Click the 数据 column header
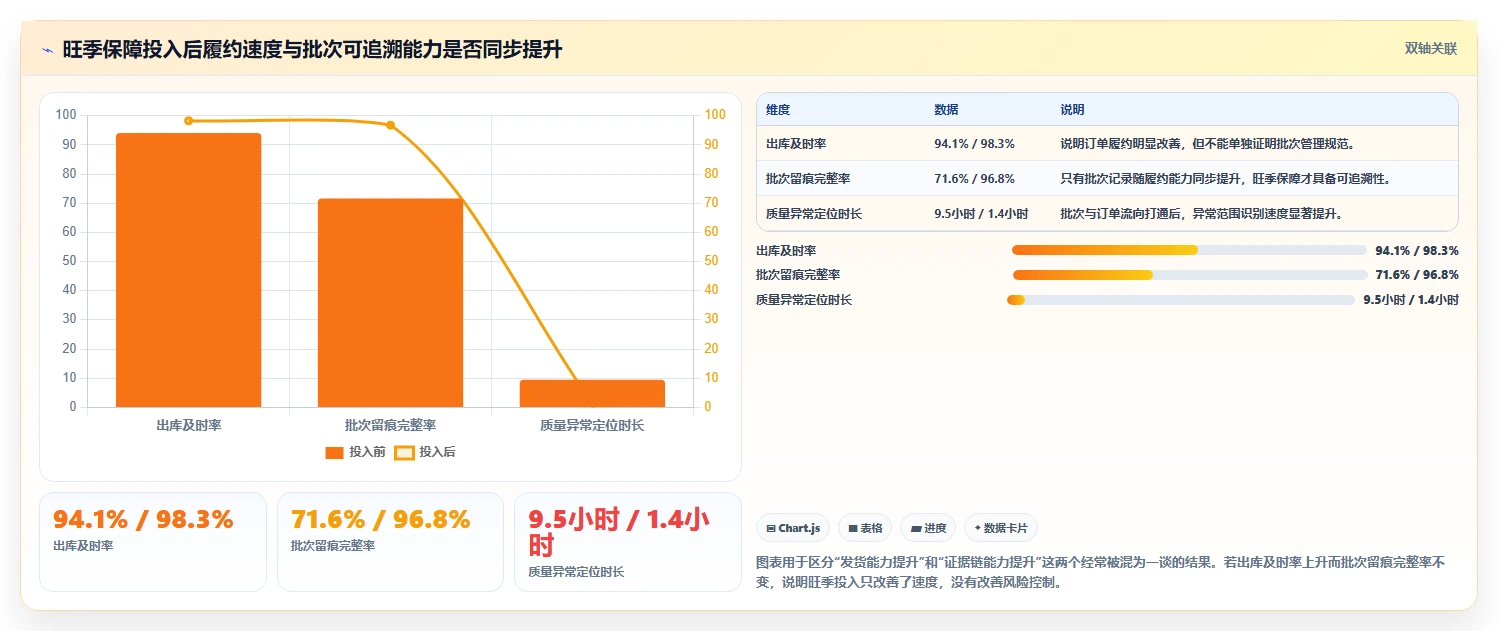Screen dimensions: 1498x631 point(946,110)
